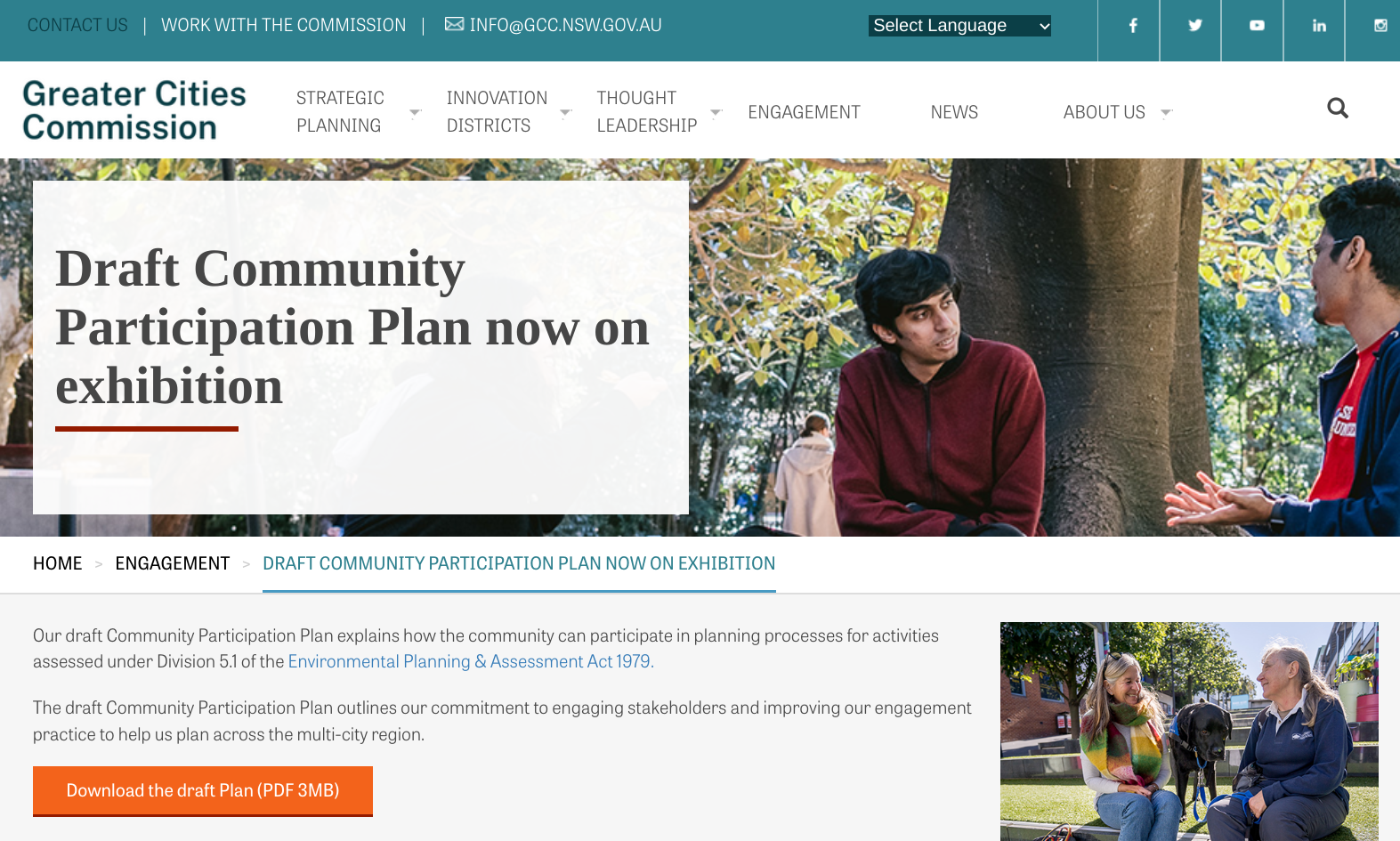Screen dimensions: 1400x841
Task: Open the Twitter social icon
Action: tap(1194, 26)
